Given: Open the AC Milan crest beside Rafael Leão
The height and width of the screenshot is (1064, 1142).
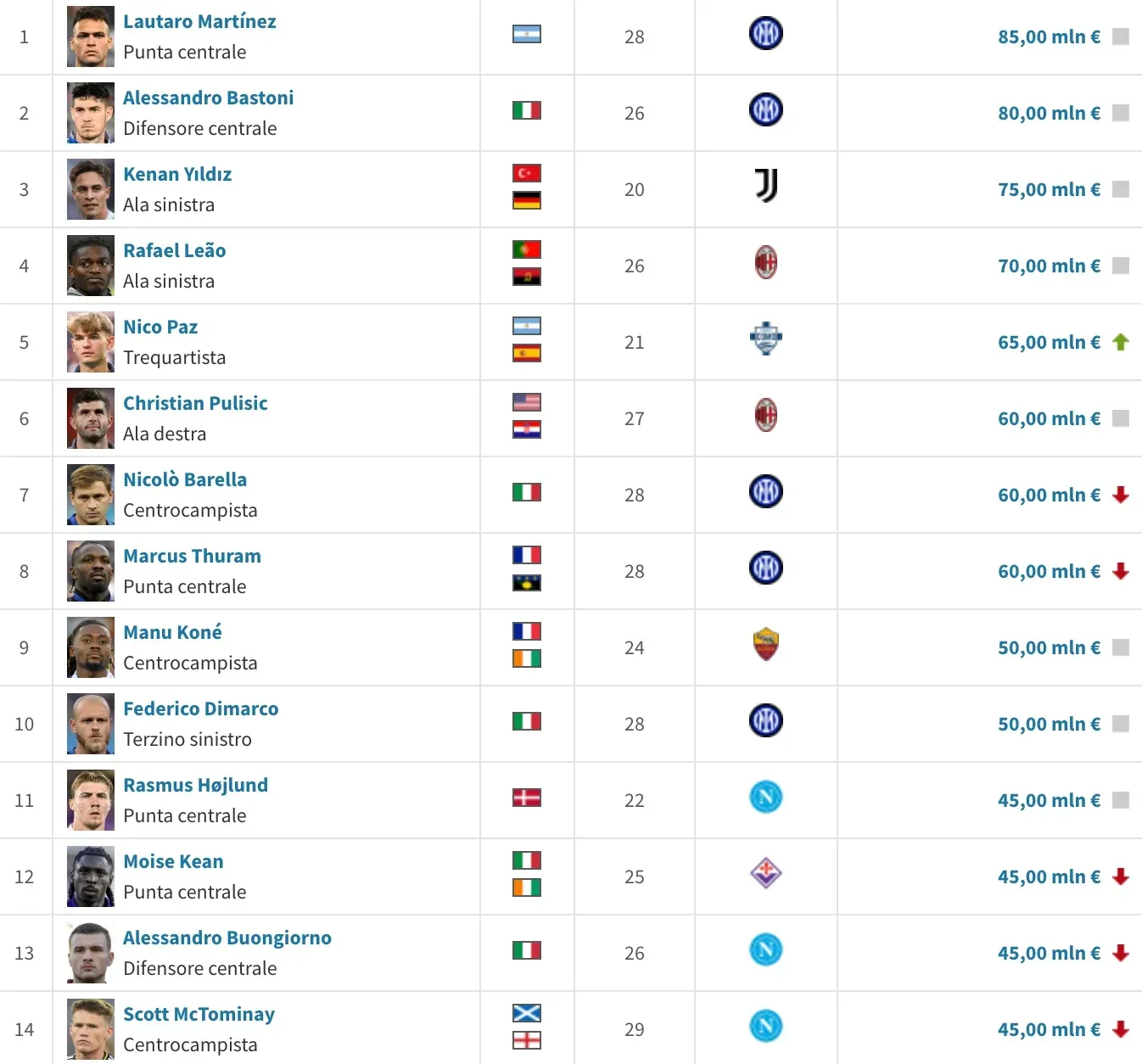Looking at the screenshot, I should 765,266.
